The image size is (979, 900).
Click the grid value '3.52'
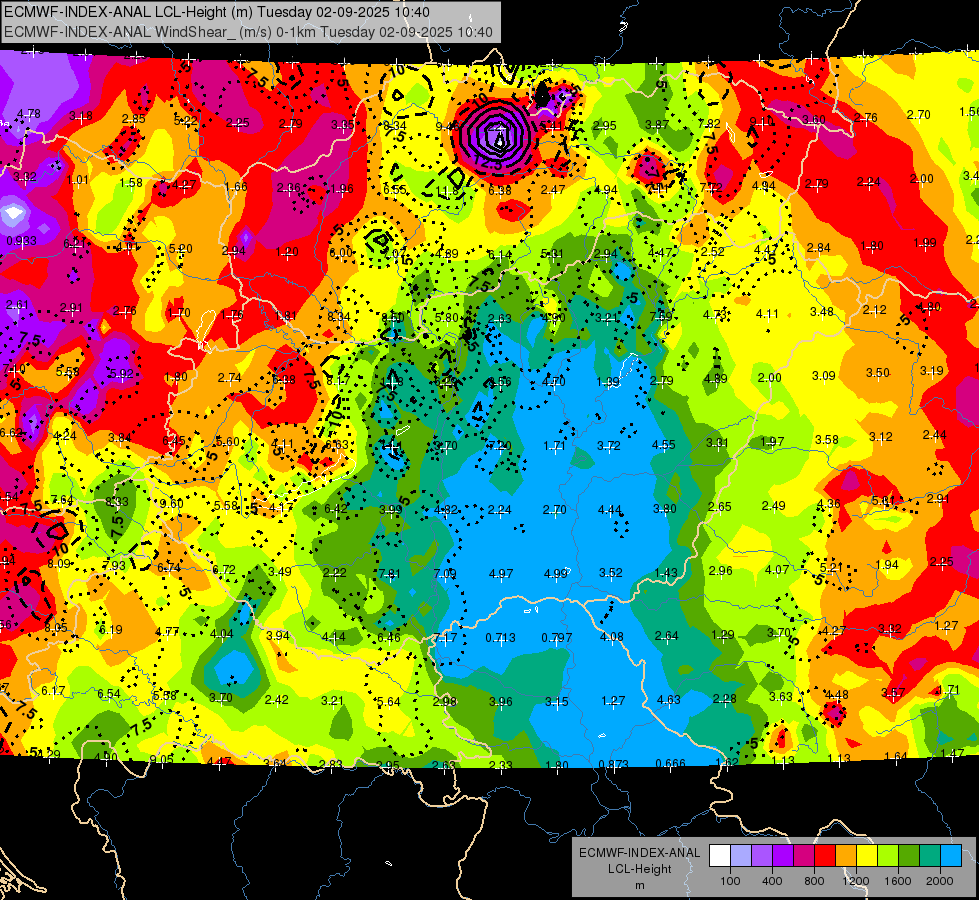[611, 572]
